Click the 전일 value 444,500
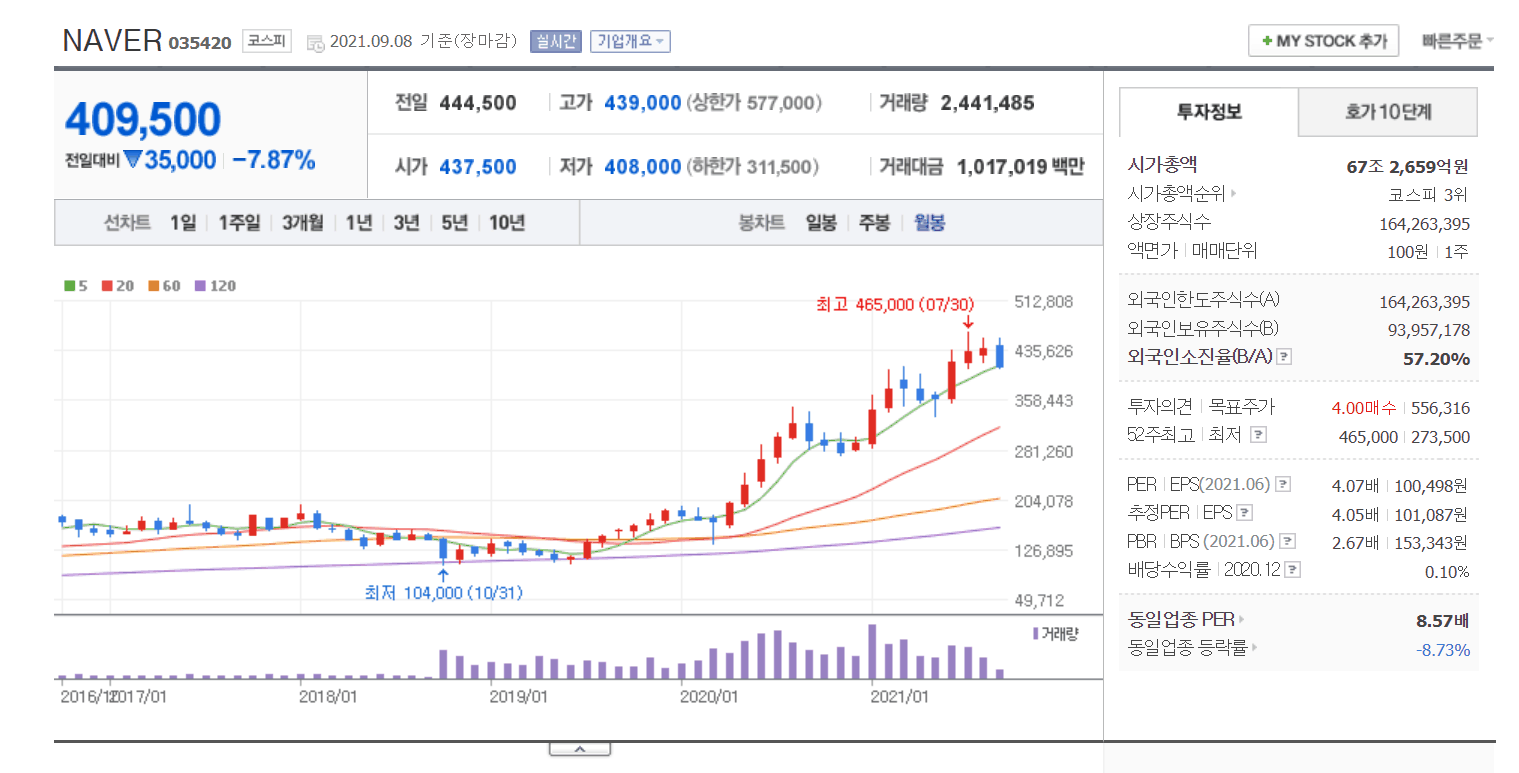1519x773 pixels. (x=478, y=102)
